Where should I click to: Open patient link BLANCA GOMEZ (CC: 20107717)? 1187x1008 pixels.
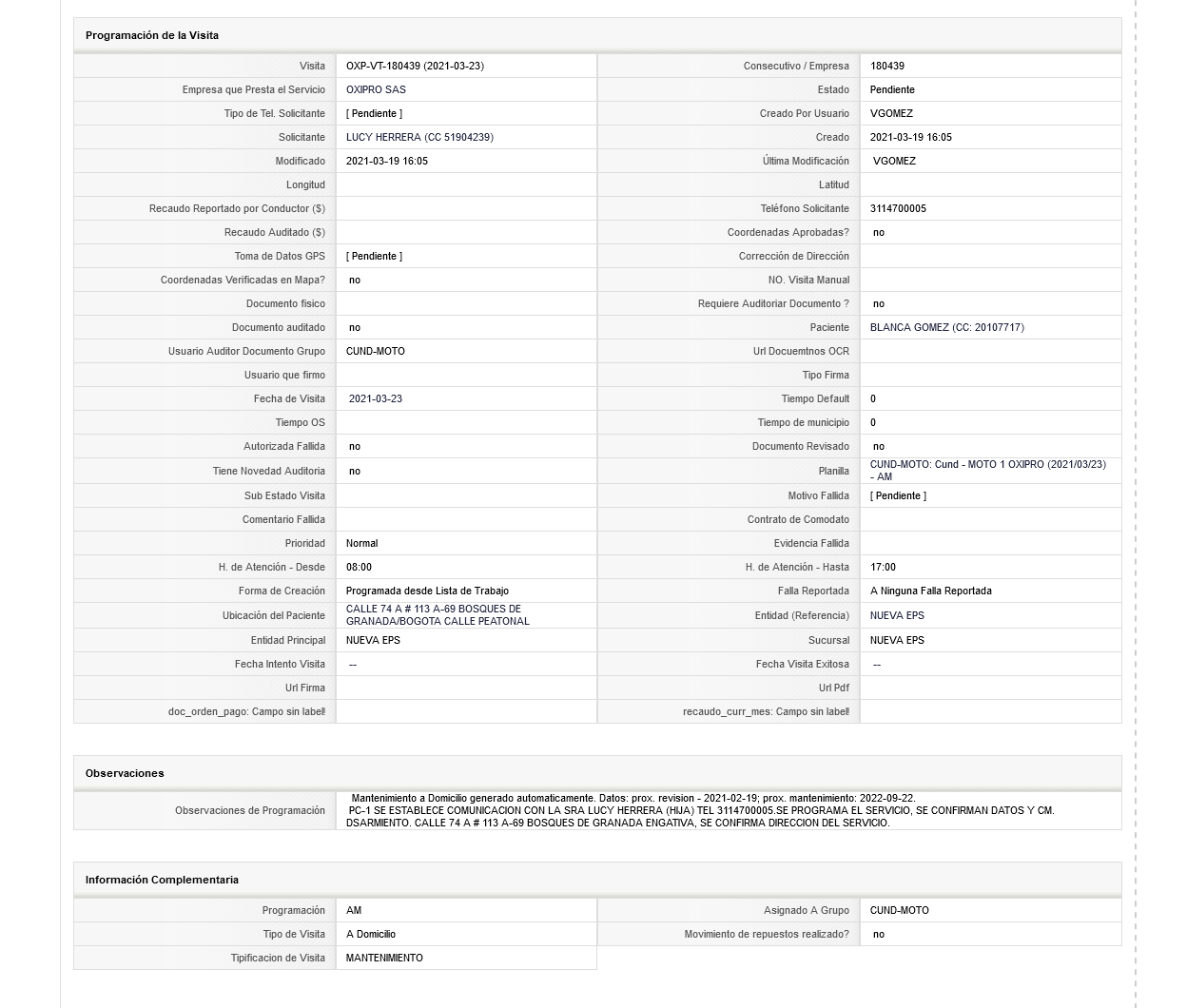[x=947, y=327]
